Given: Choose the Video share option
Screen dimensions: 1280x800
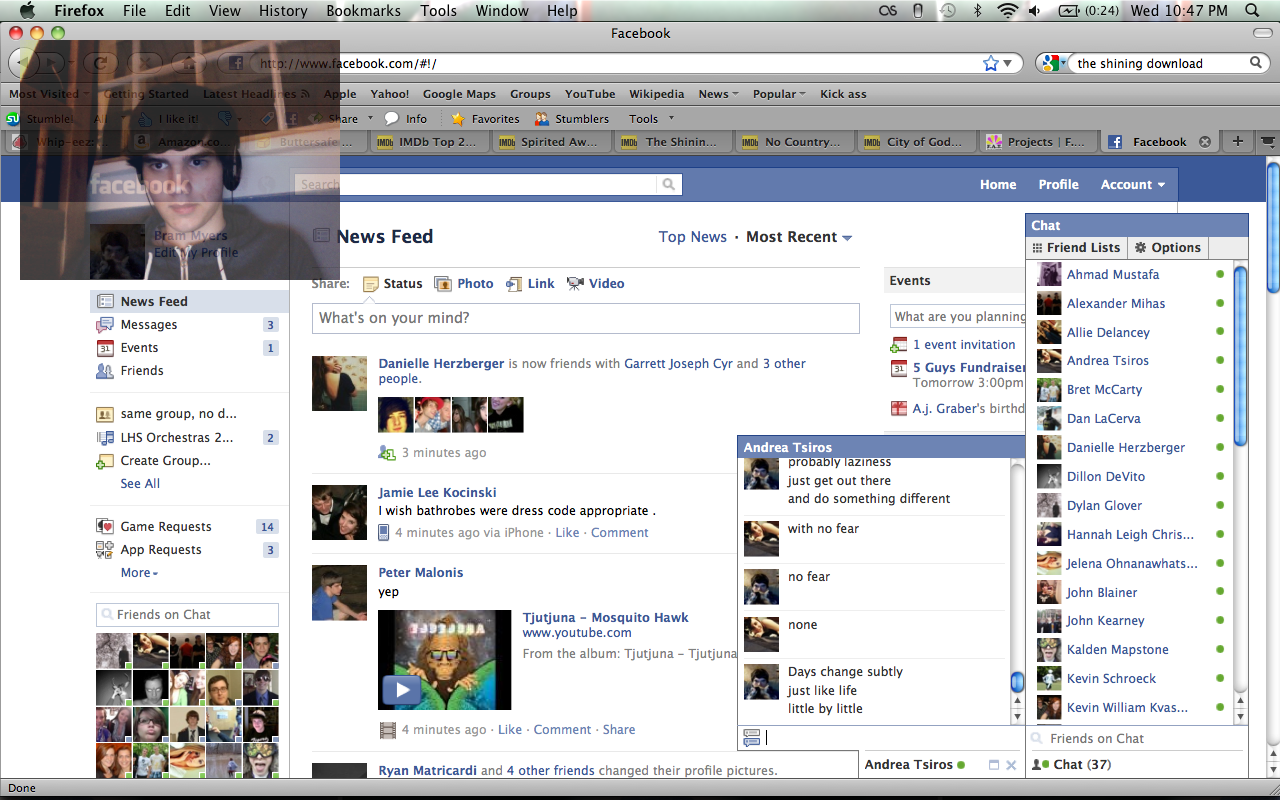Looking at the screenshot, I should pos(595,284).
